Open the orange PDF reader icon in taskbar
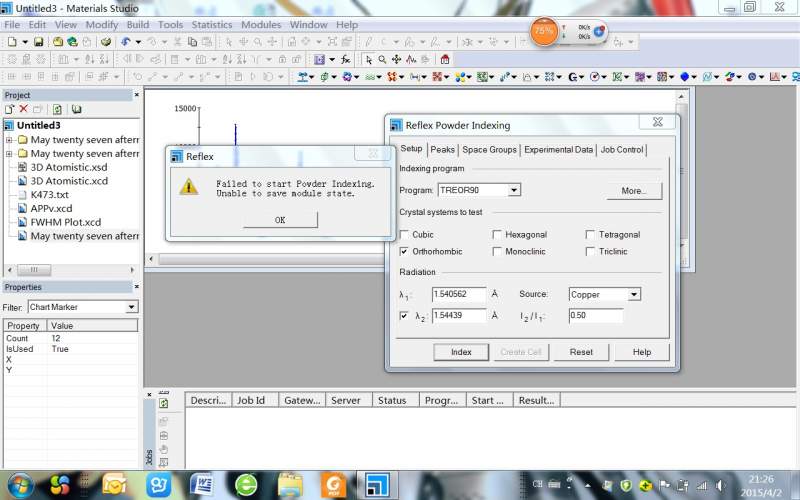800x500 pixels. point(334,485)
